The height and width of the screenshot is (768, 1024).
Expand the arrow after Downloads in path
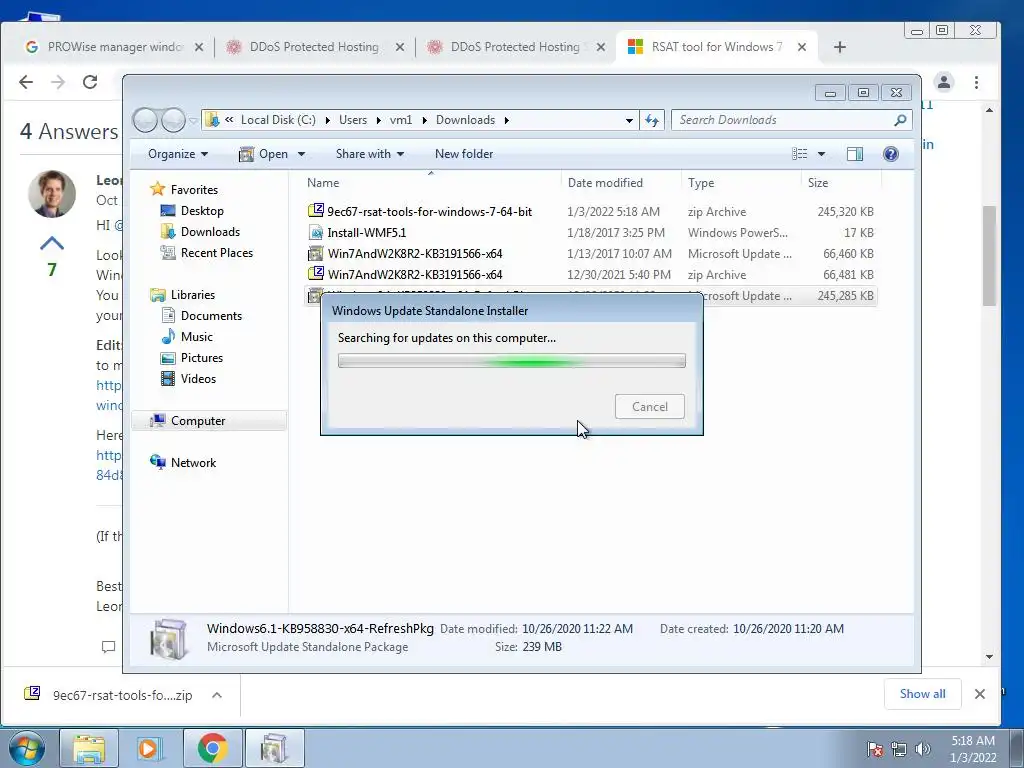[x=506, y=120]
